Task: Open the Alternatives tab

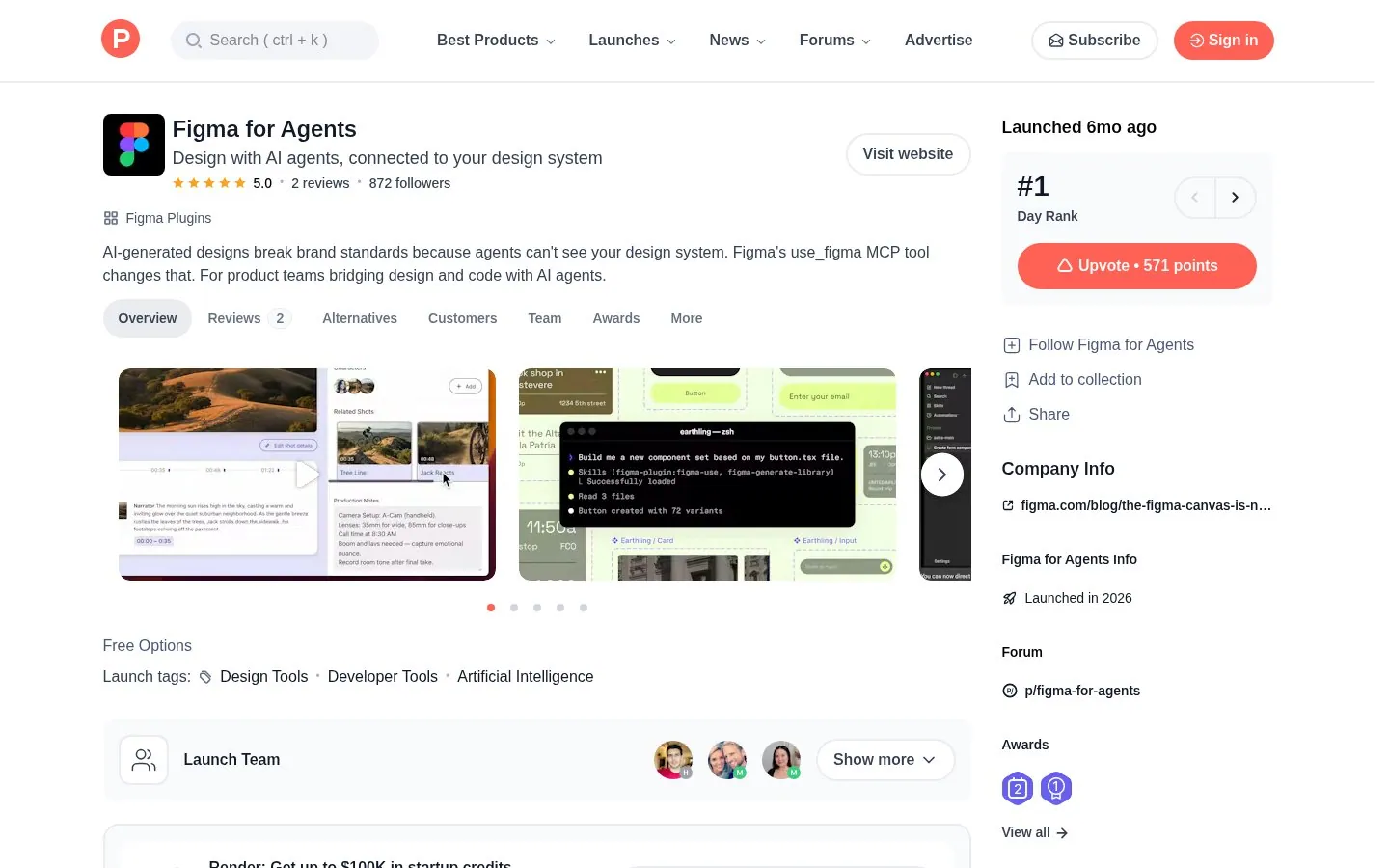Action: (360, 318)
